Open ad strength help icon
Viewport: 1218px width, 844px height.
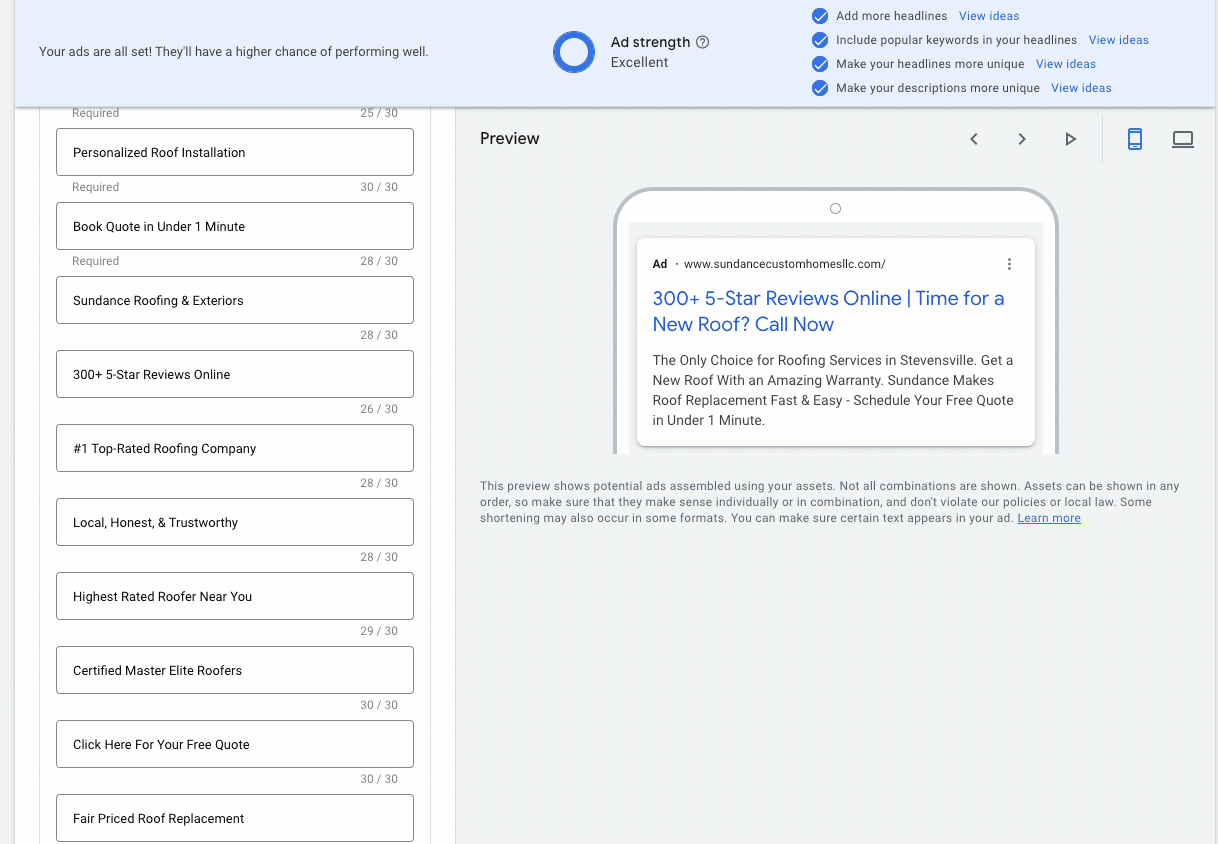pyautogui.click(x=702, y=42)
